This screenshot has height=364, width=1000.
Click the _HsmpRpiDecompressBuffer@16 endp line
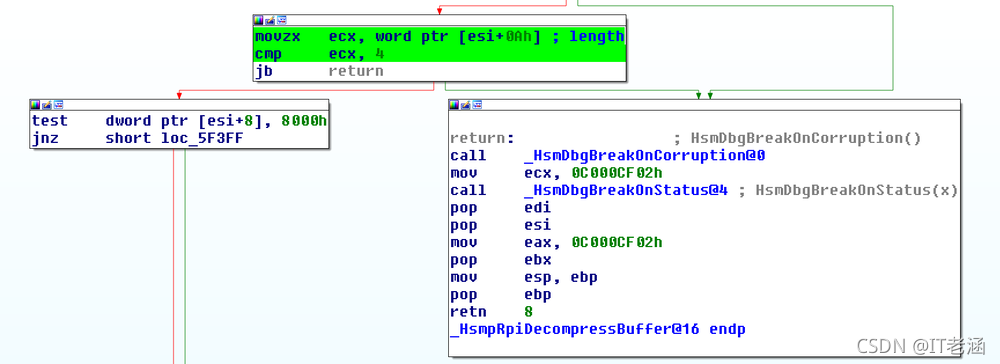pyautogui.click(x=598, y=330)
